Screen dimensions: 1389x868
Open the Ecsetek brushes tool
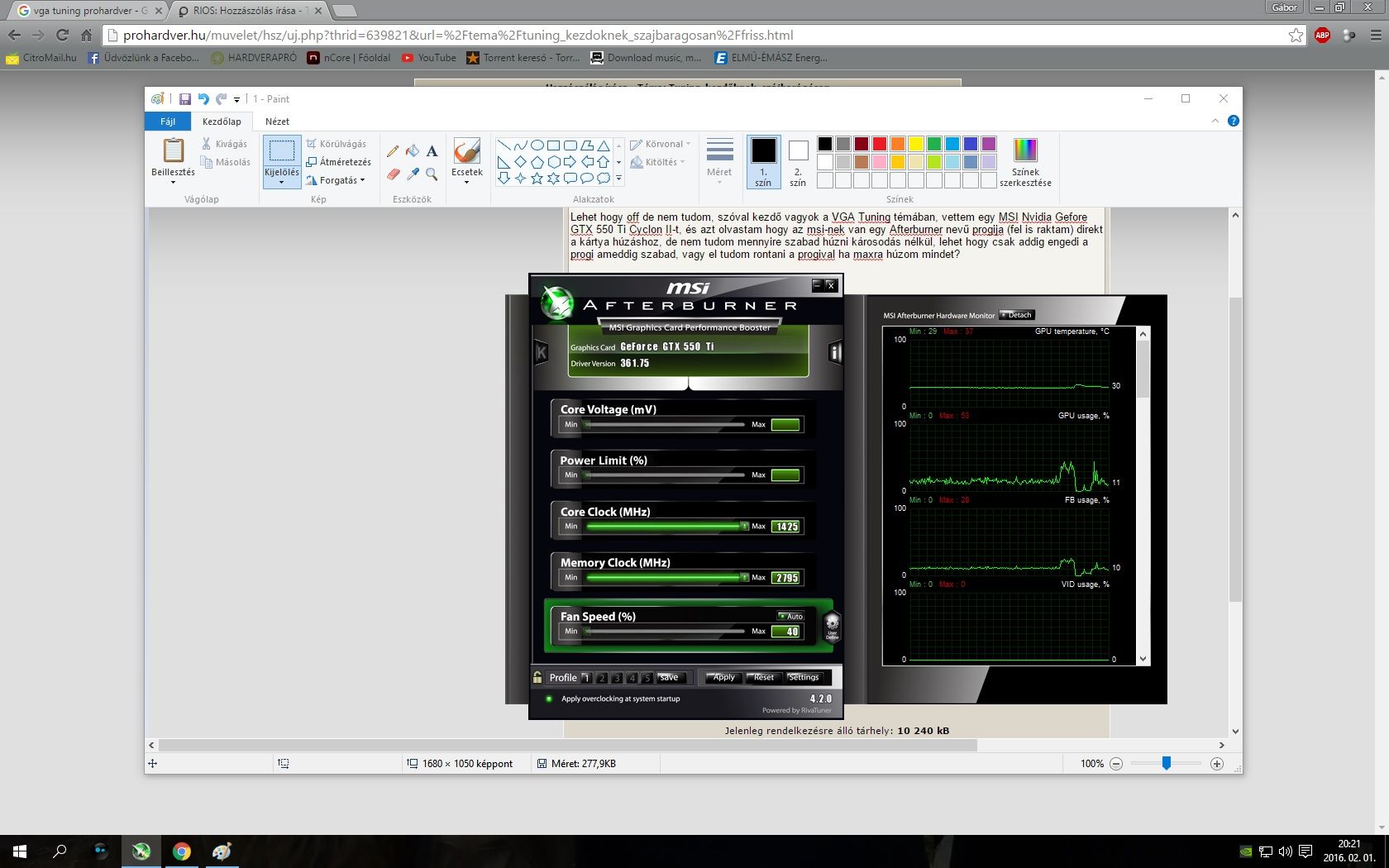tap(467, 151)
